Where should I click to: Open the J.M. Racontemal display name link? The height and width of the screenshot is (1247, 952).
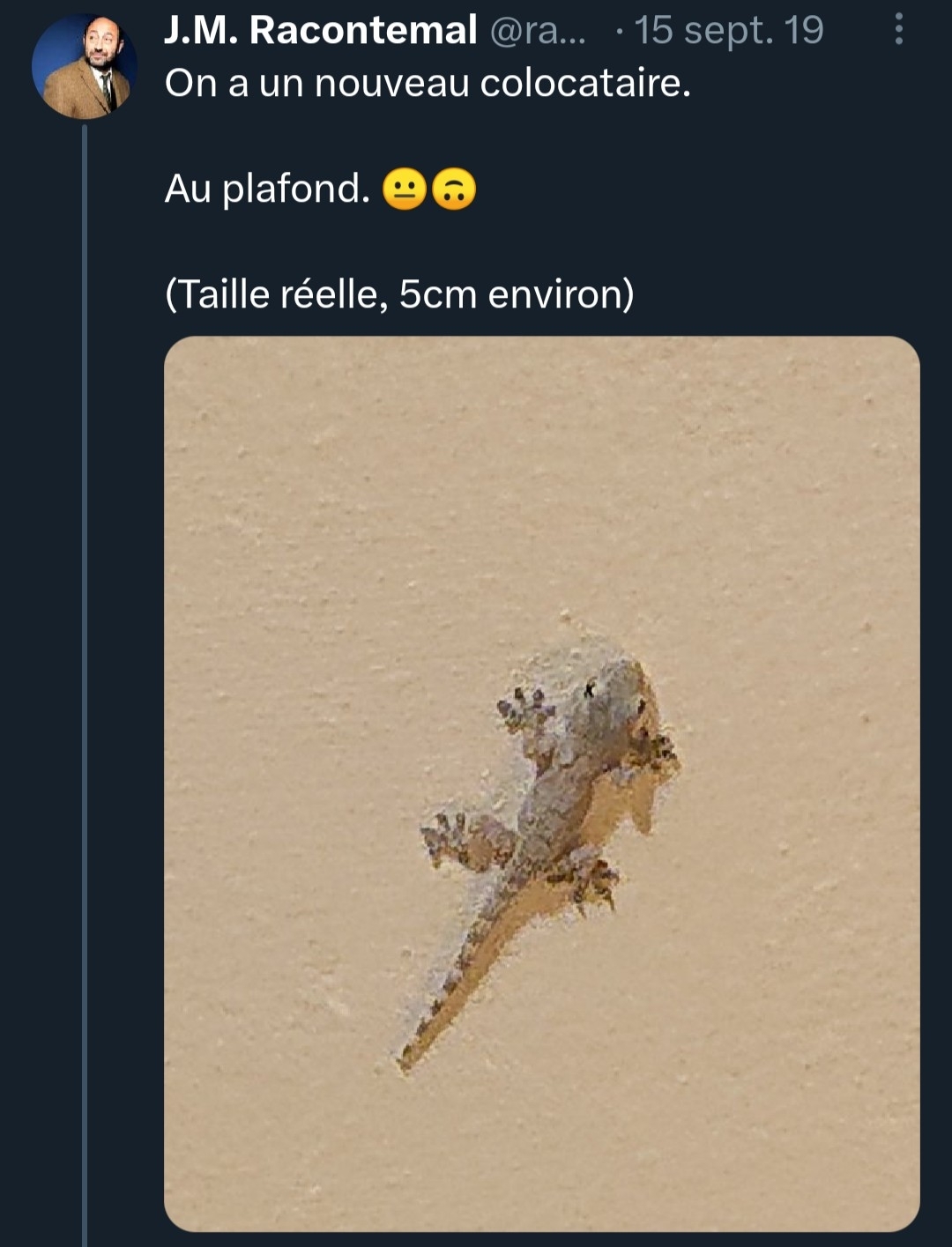coord(320,31)
